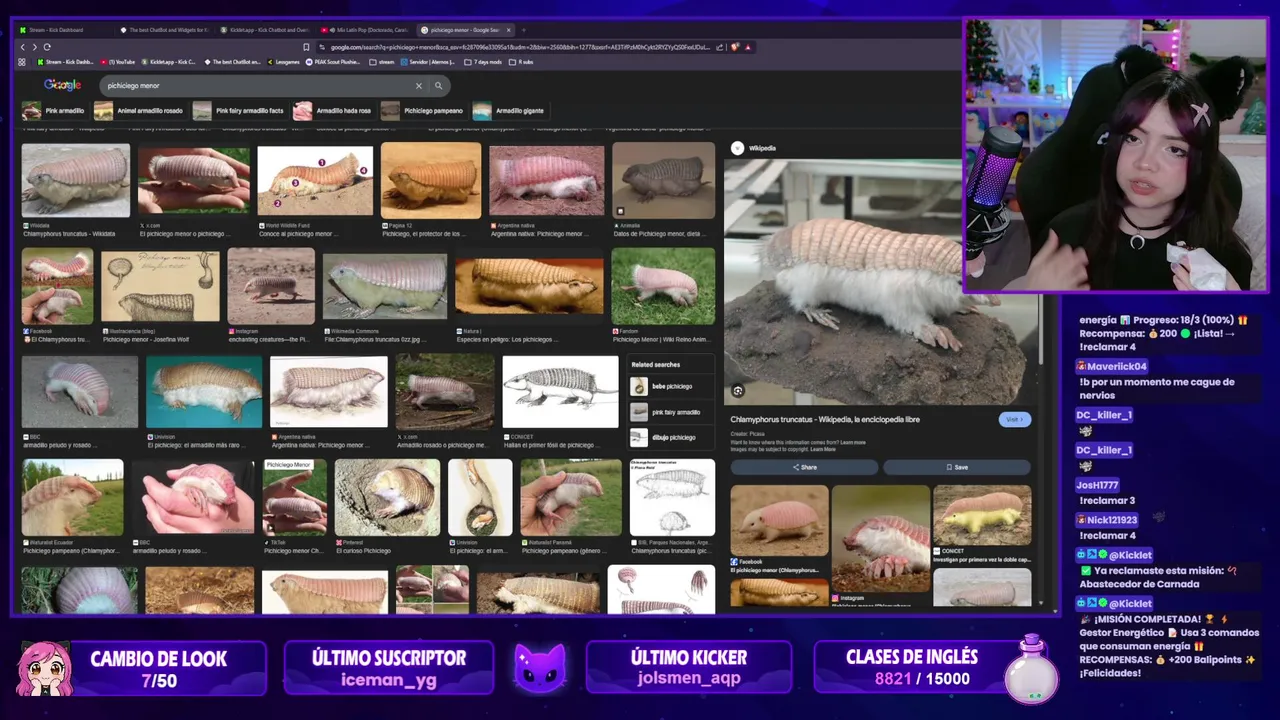
Task: Open Univision armadillo thumbnail
Action: 204,392
